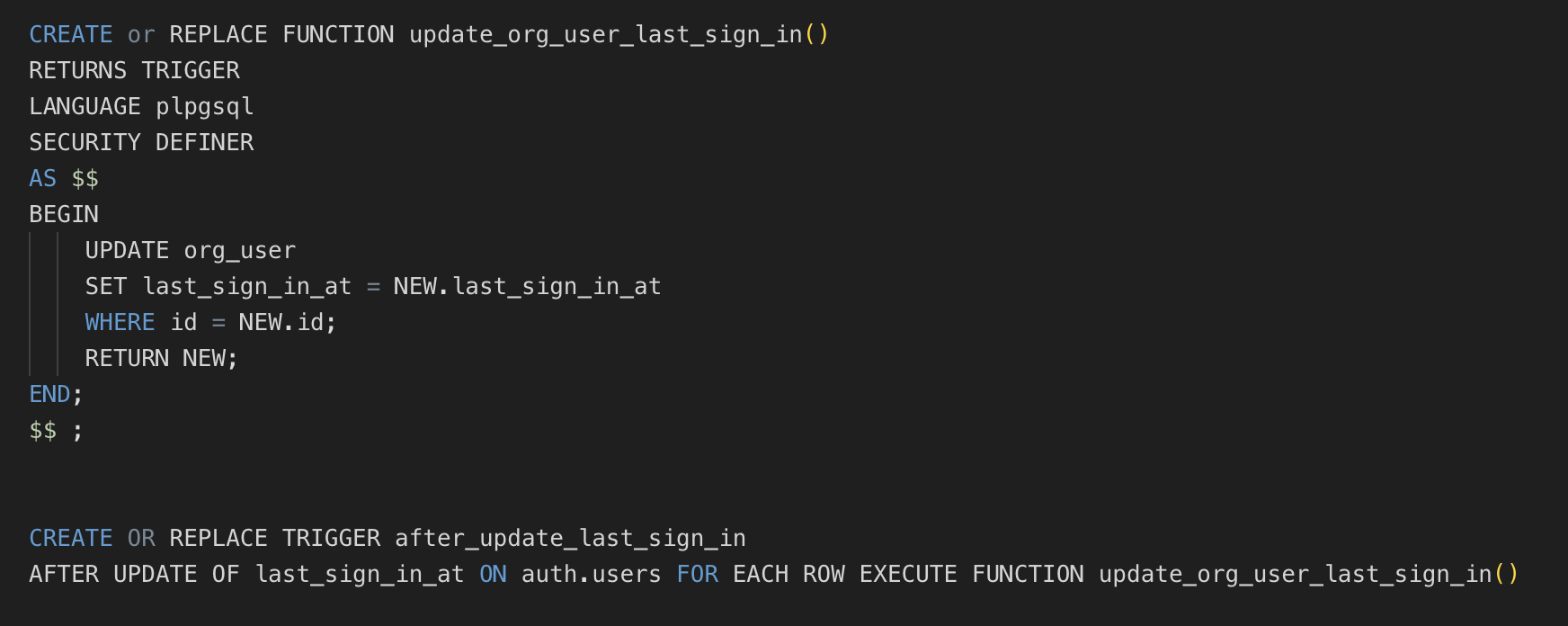Click the lowercase 'or' keyword on first line
Screen dimensions: 1568x626
pyautogui.click(x=141, y=35)
